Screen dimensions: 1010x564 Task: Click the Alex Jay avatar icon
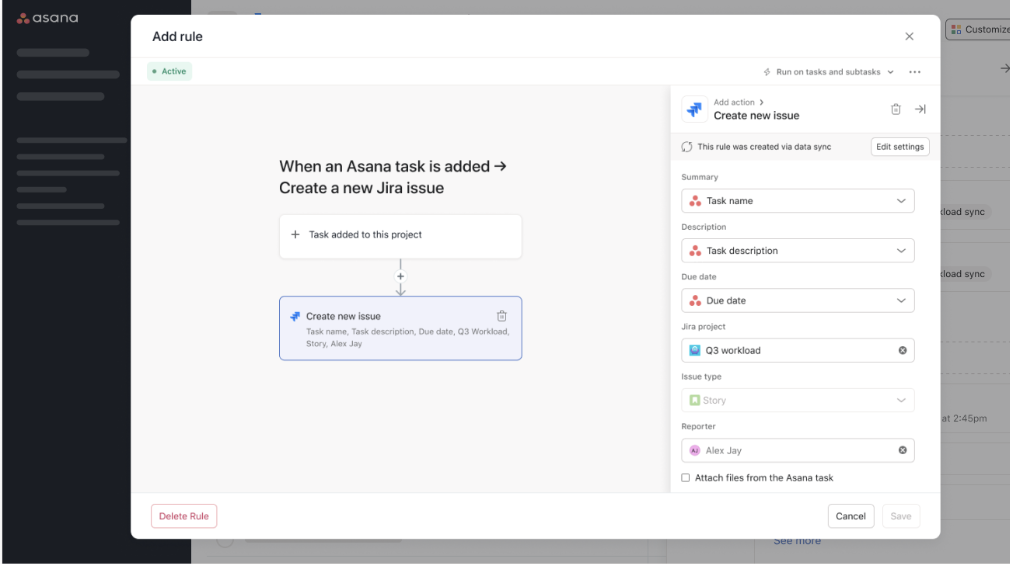(x=694, y=451)
